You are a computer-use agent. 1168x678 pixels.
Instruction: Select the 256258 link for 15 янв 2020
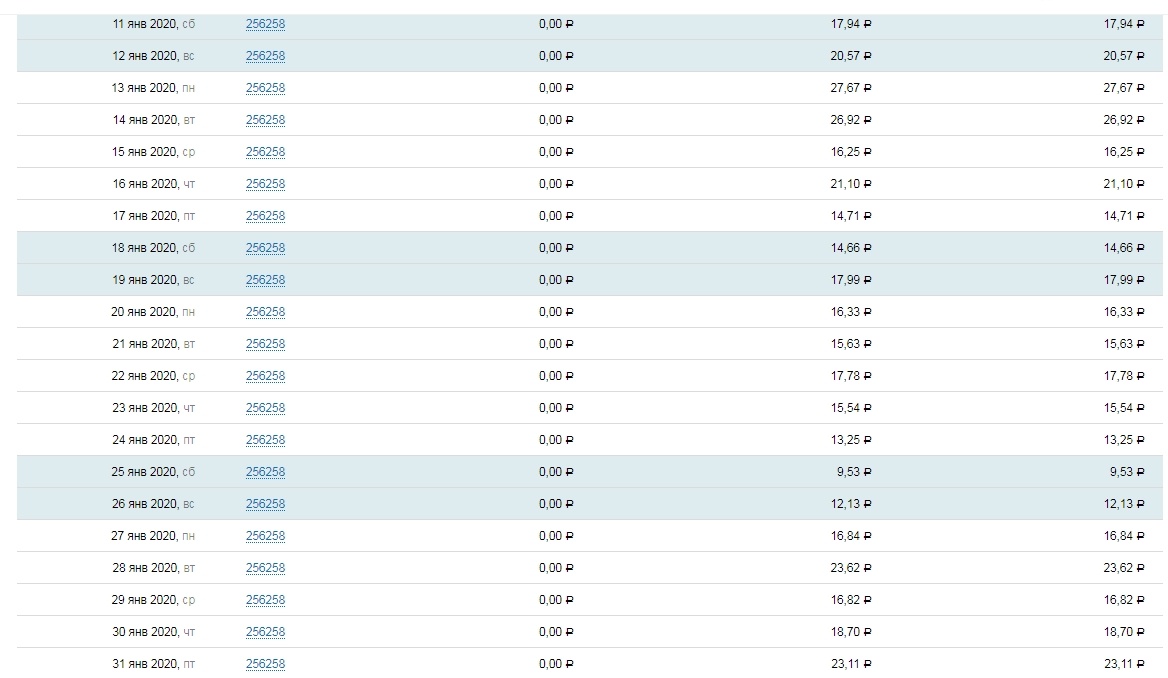pos(265,152)
